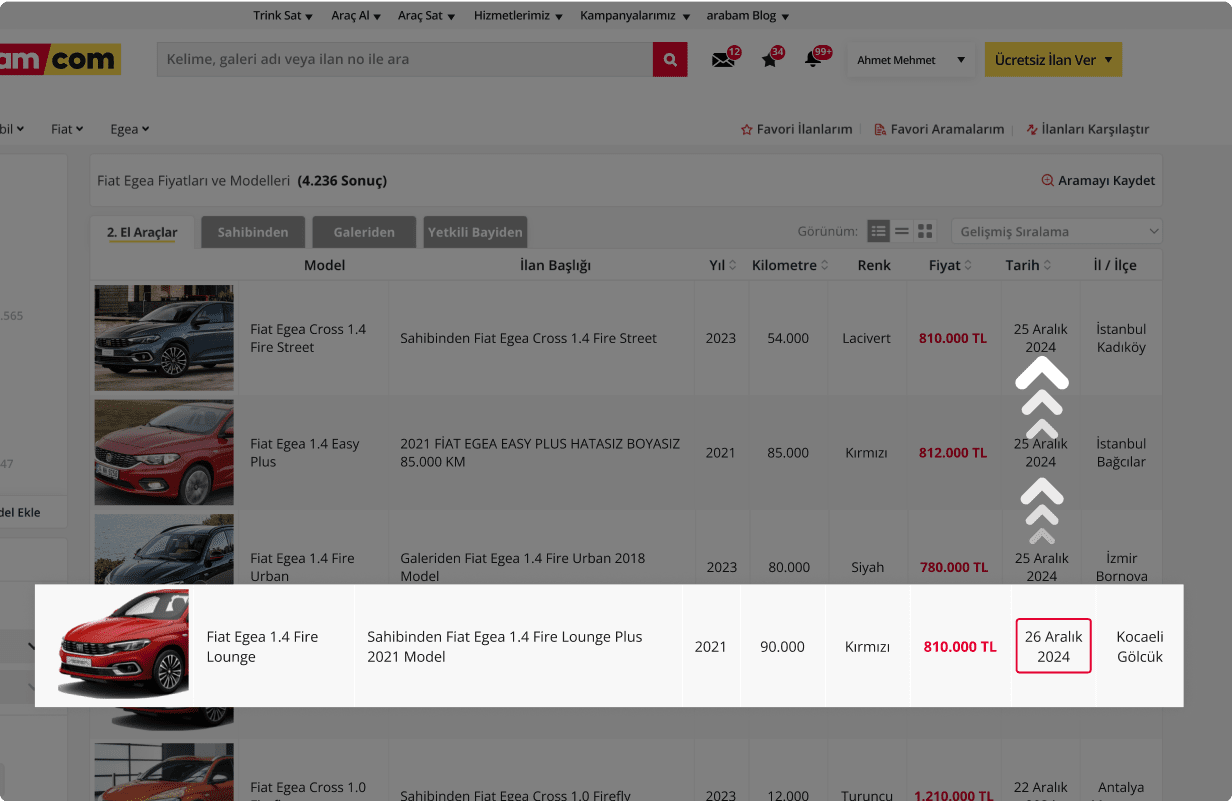The image size is (1232, 801).
Task: Sort by Fiyat column arrows
Action: 969,265
